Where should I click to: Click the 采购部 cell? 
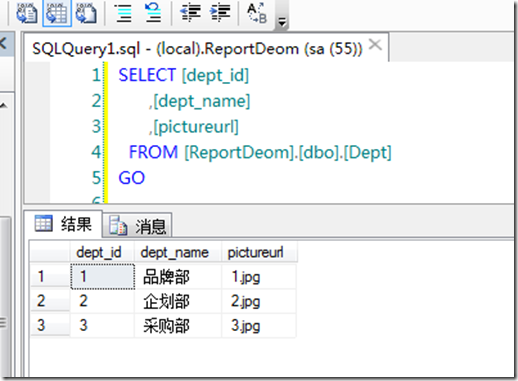click(x=178, y=325)
